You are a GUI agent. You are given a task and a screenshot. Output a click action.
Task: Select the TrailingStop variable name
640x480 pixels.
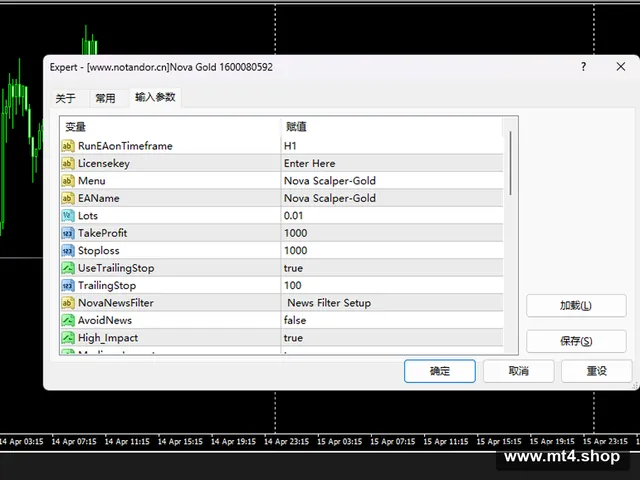(107, 286)
